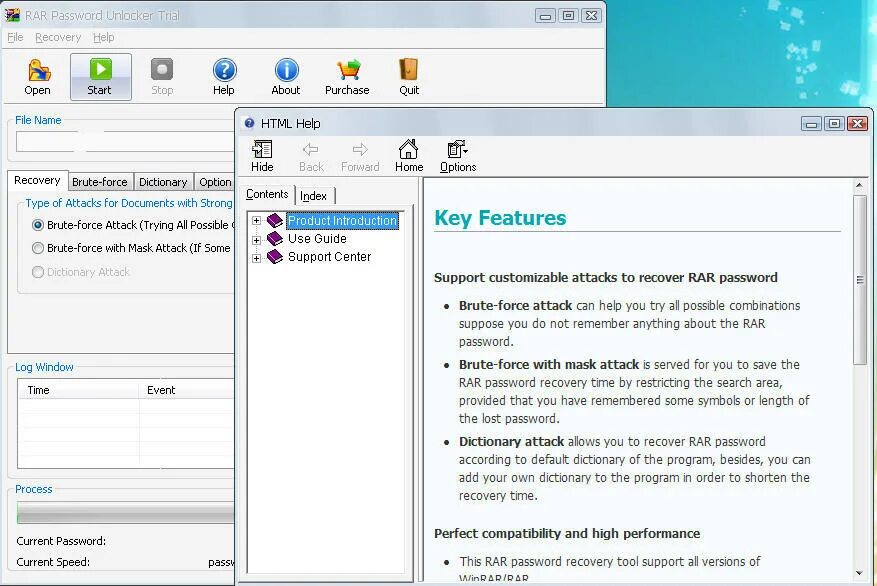Click the help scrollbar down arrow
This screenshot has height=586, width=877.
click(x=860, y=573)
